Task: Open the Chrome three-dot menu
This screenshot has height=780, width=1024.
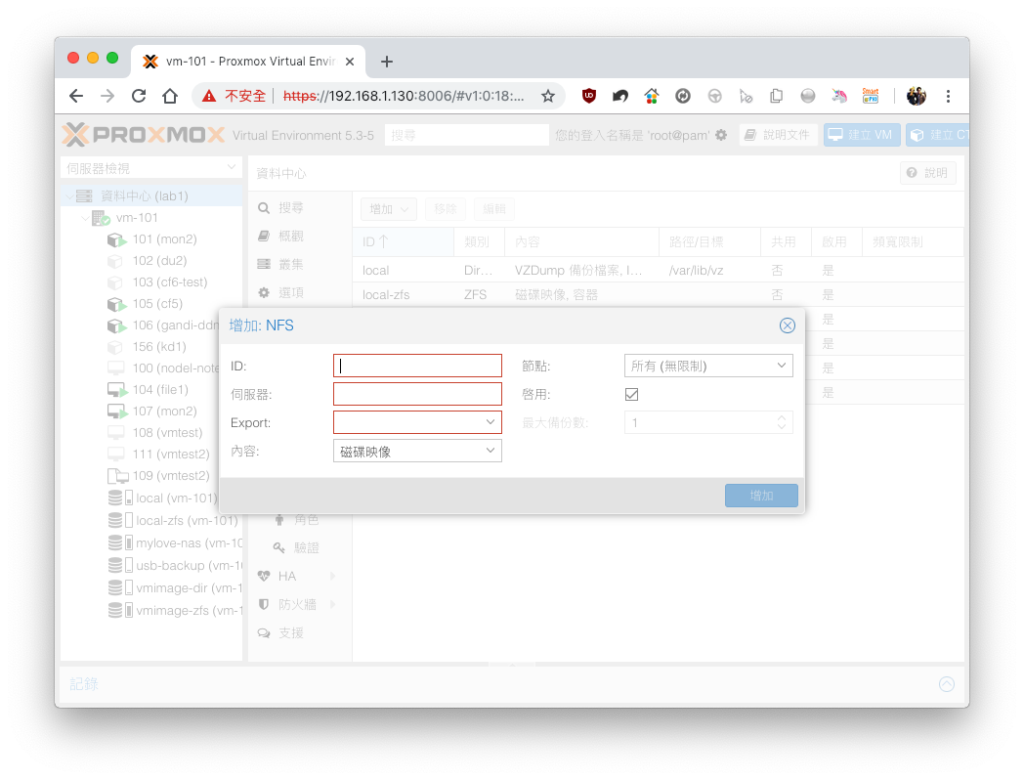Action: click(x=948, y=96)
